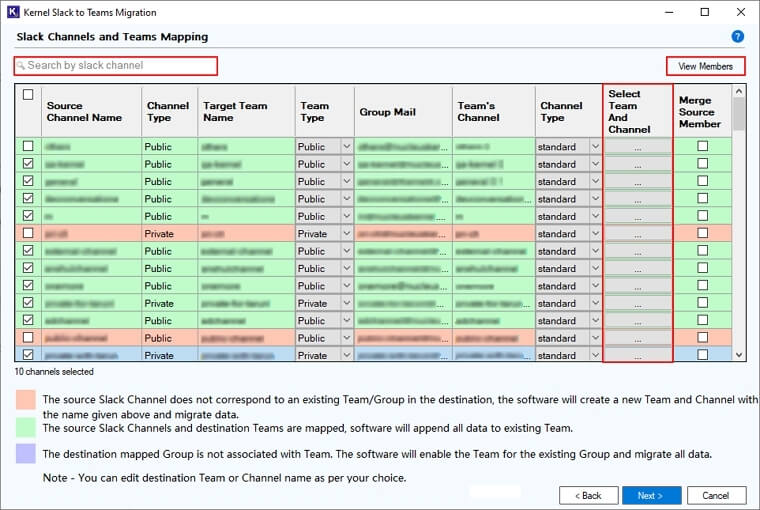Screen dimensions: 760x510
Task: Expand standard dropdown on orange Private row
Action: [x=596, y=234]
